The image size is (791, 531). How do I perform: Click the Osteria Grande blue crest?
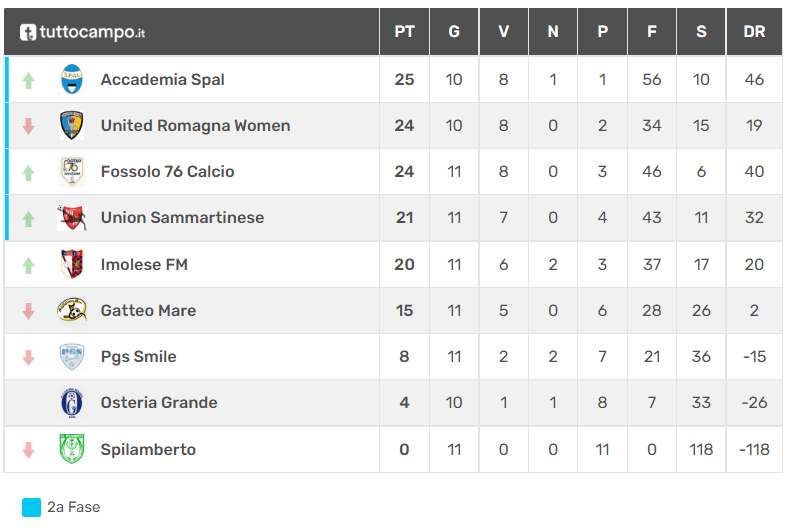72,402
